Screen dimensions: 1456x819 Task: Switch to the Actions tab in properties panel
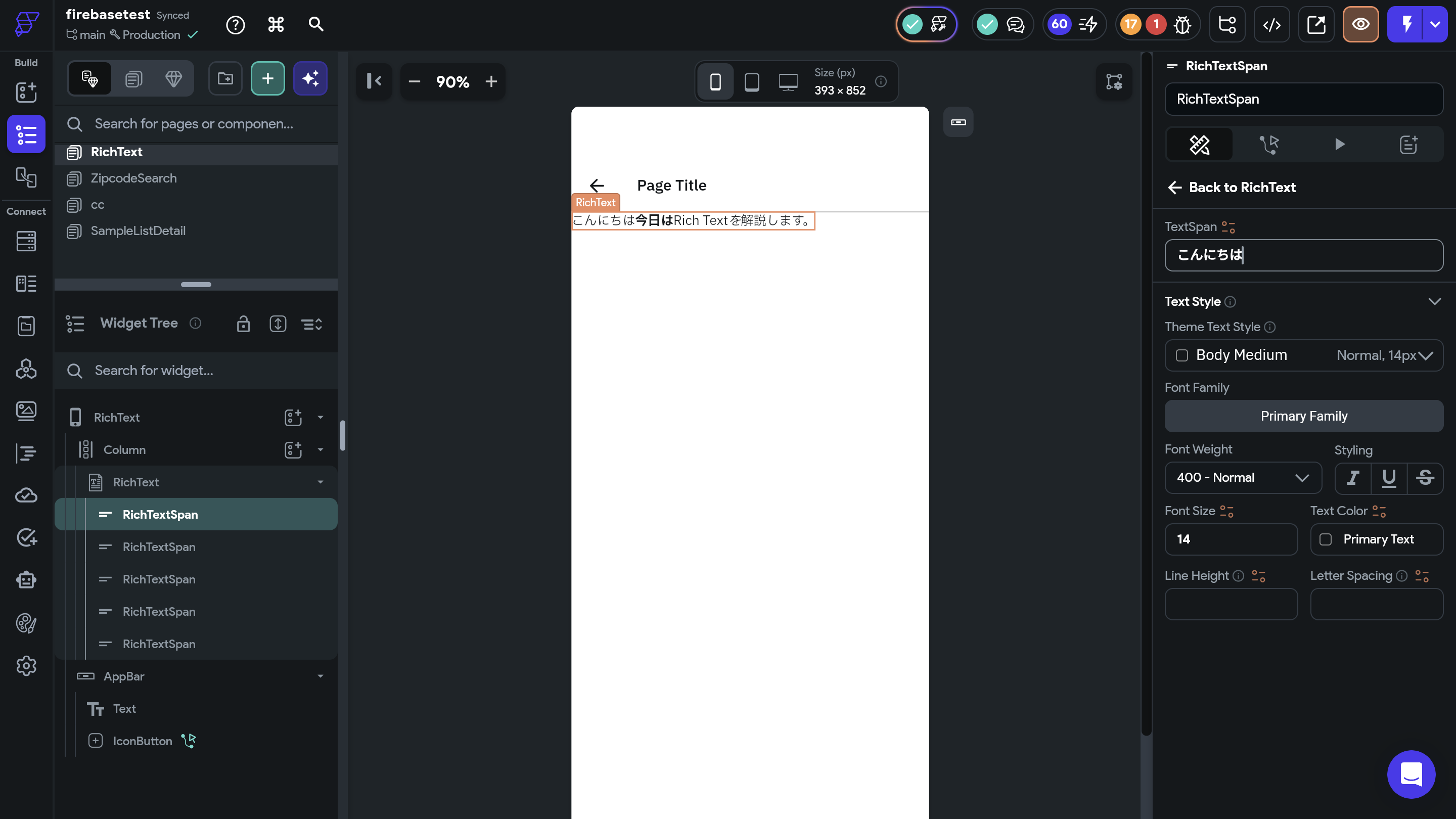point(1269,145)
